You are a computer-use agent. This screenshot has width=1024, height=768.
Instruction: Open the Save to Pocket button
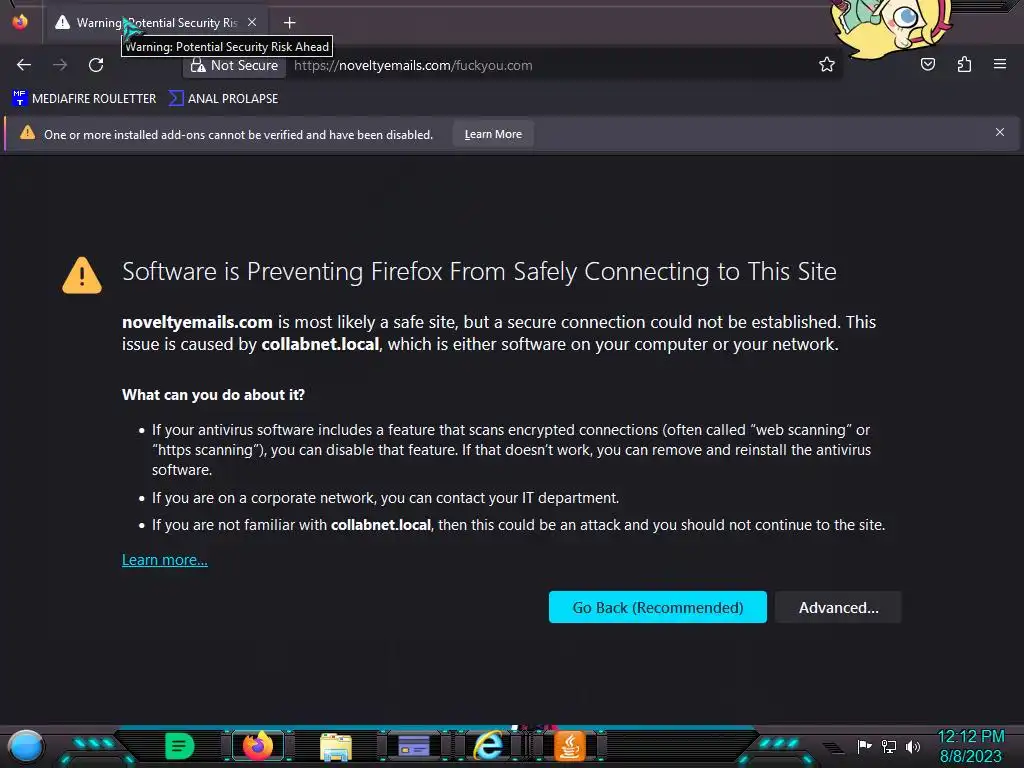(927, 64)
